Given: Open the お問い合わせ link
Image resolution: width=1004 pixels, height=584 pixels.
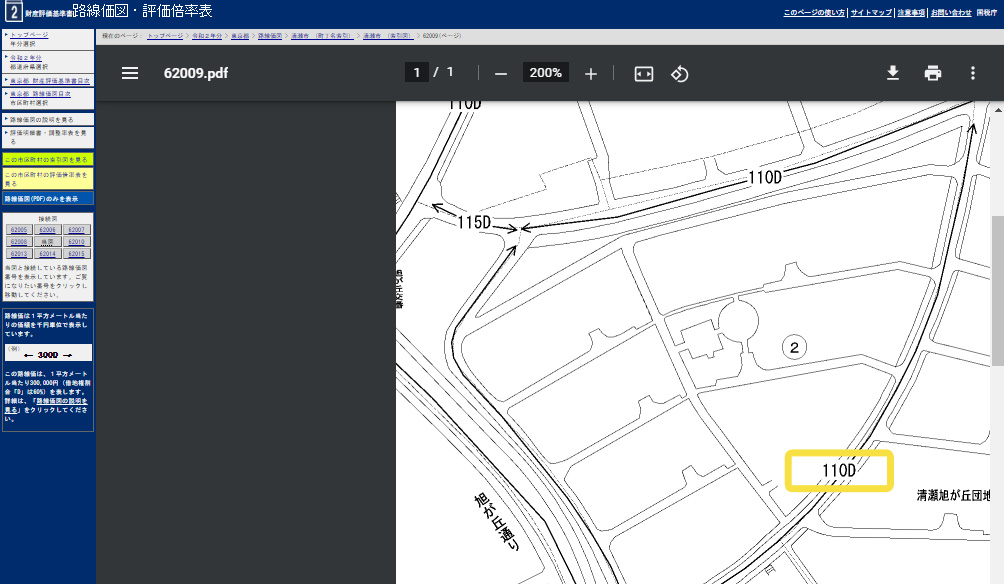Looking at the screenshot, I should pos(950,12).
